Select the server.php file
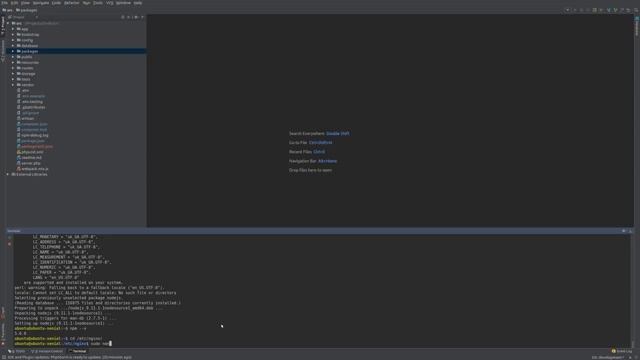The image size is (640, 360). [31, 163]
